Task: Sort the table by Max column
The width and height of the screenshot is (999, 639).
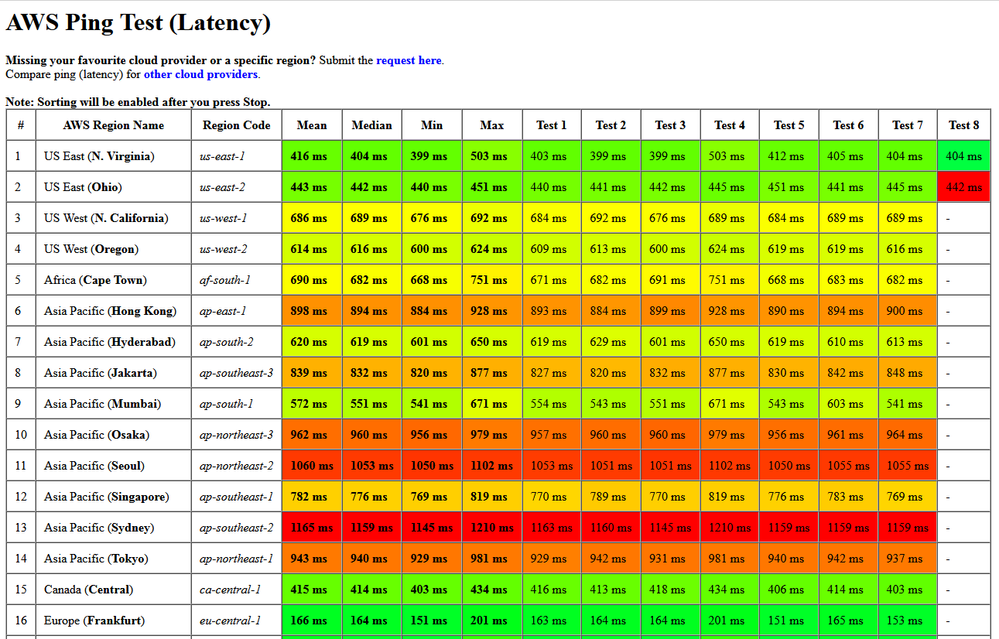Action: (491, 124)
